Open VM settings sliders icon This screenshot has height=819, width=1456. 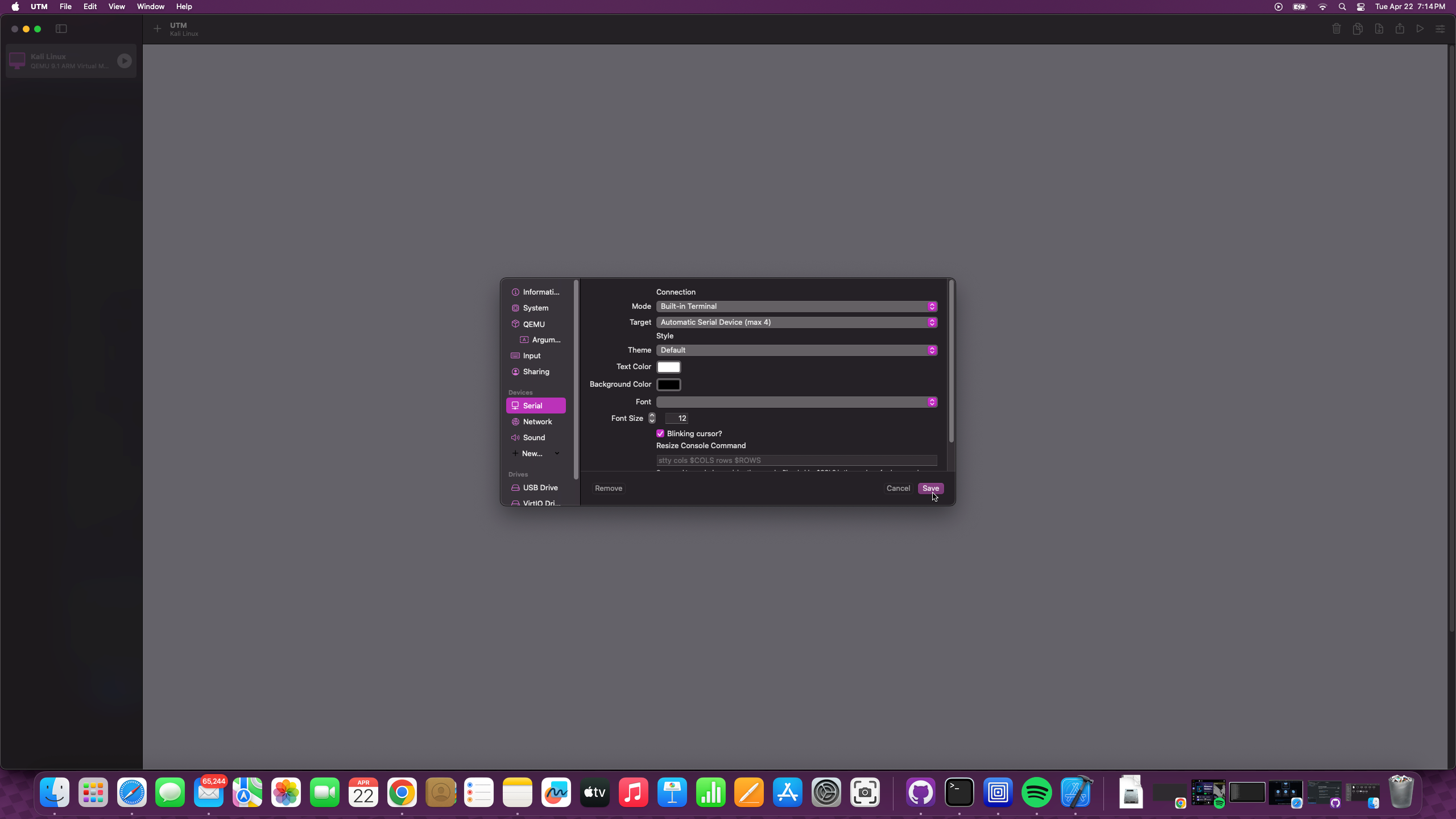pos(1440,29)
